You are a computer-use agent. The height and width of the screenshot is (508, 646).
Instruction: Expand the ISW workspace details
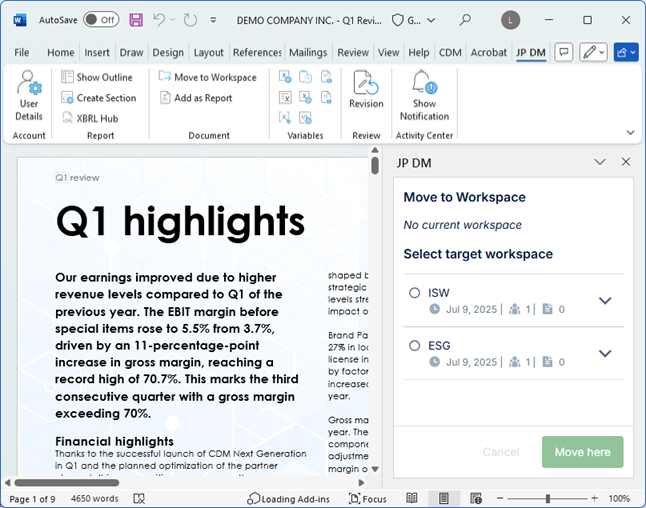click(x=605, y=301)
